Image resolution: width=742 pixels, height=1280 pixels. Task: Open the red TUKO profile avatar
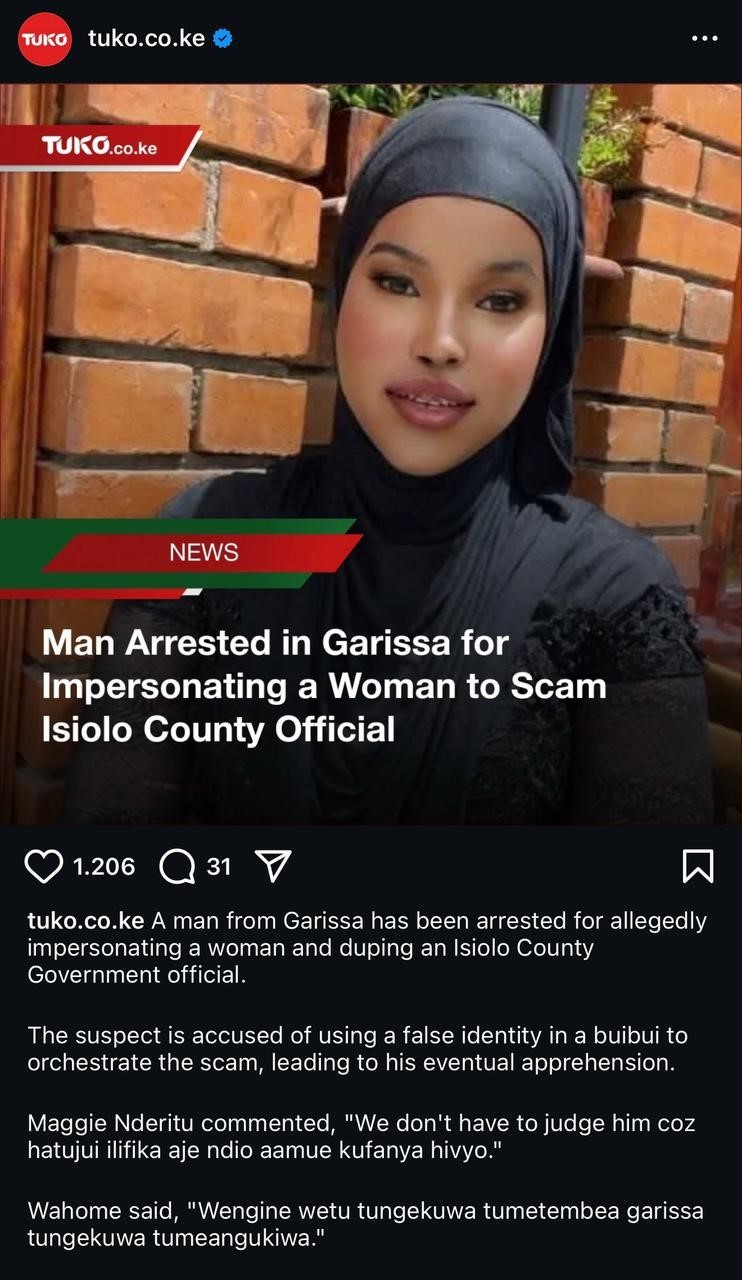[x=45, y=39]
